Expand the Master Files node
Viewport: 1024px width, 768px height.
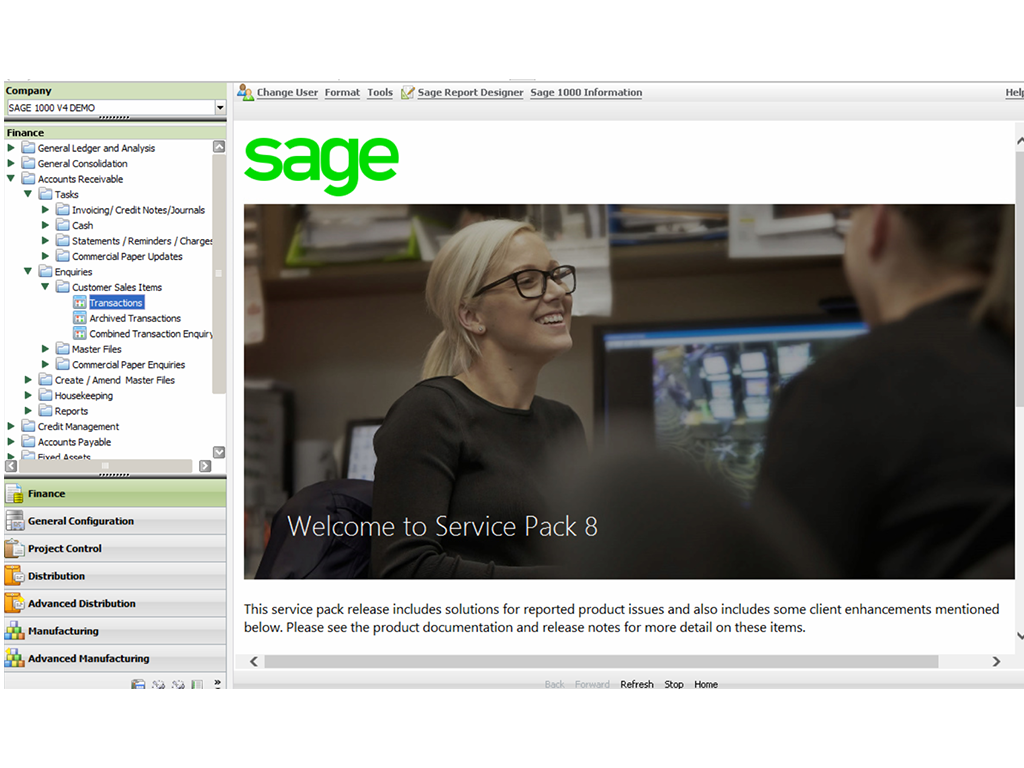(x=45, y=349)
